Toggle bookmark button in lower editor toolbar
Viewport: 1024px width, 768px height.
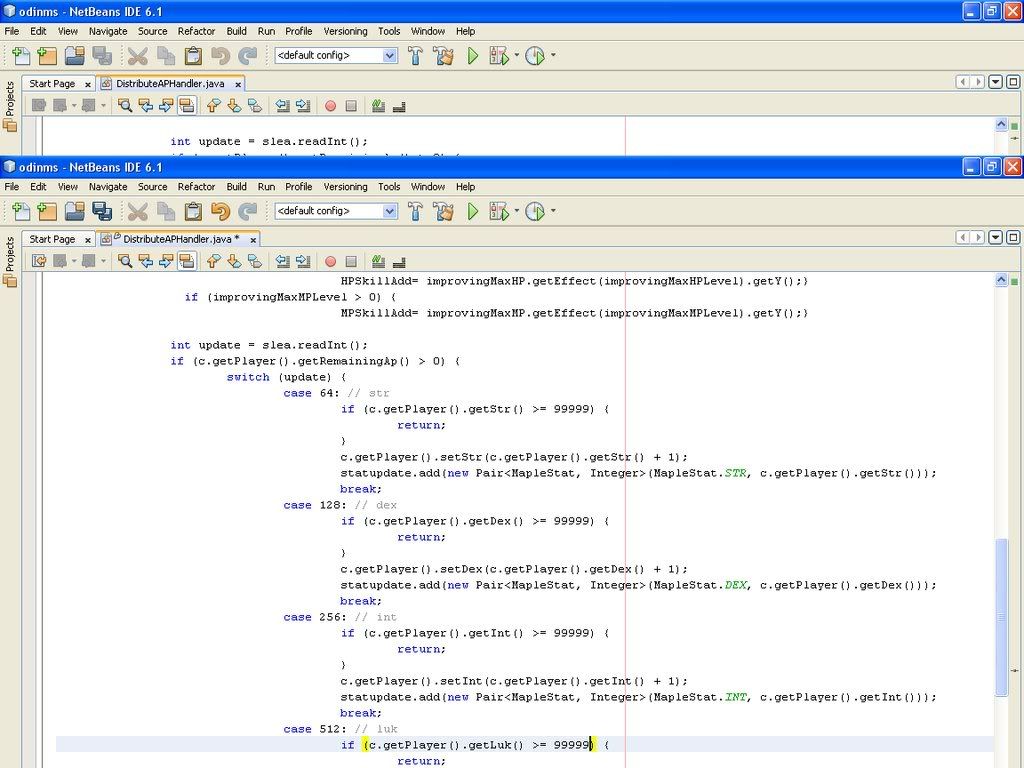point(255,261)
